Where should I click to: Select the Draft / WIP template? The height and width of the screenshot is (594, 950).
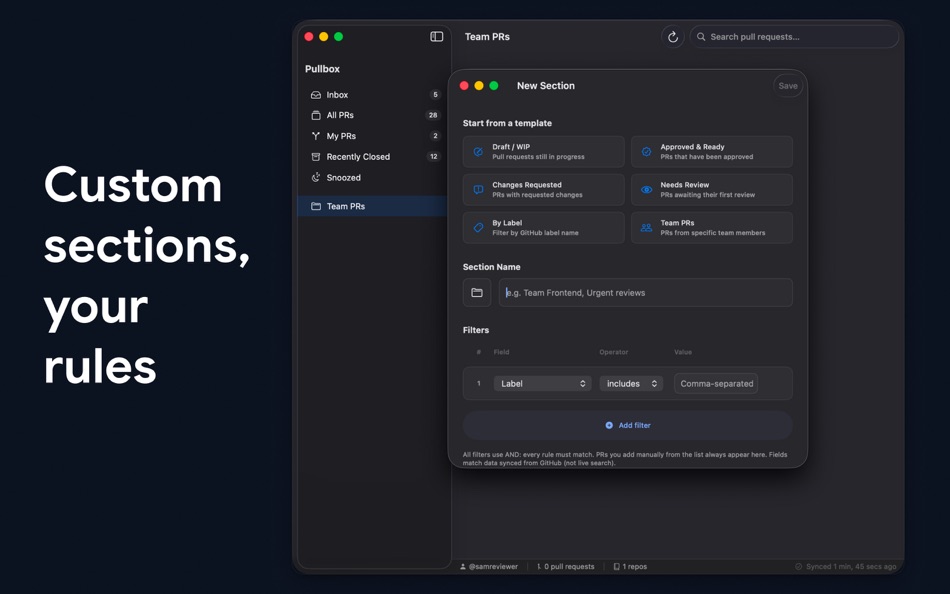pos(543,151)
